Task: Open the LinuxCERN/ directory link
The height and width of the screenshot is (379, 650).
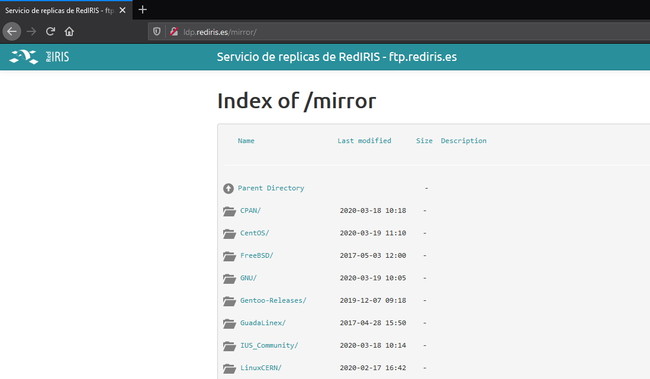Action: click(261, 367)
